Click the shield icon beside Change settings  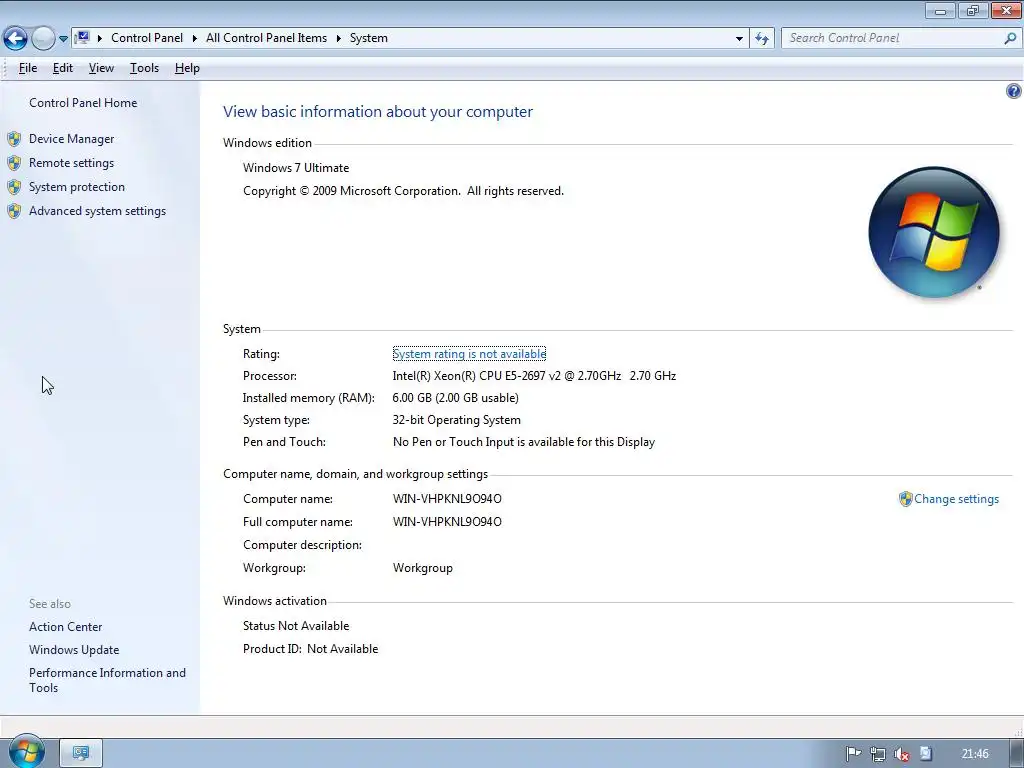[x=905, y=499]
